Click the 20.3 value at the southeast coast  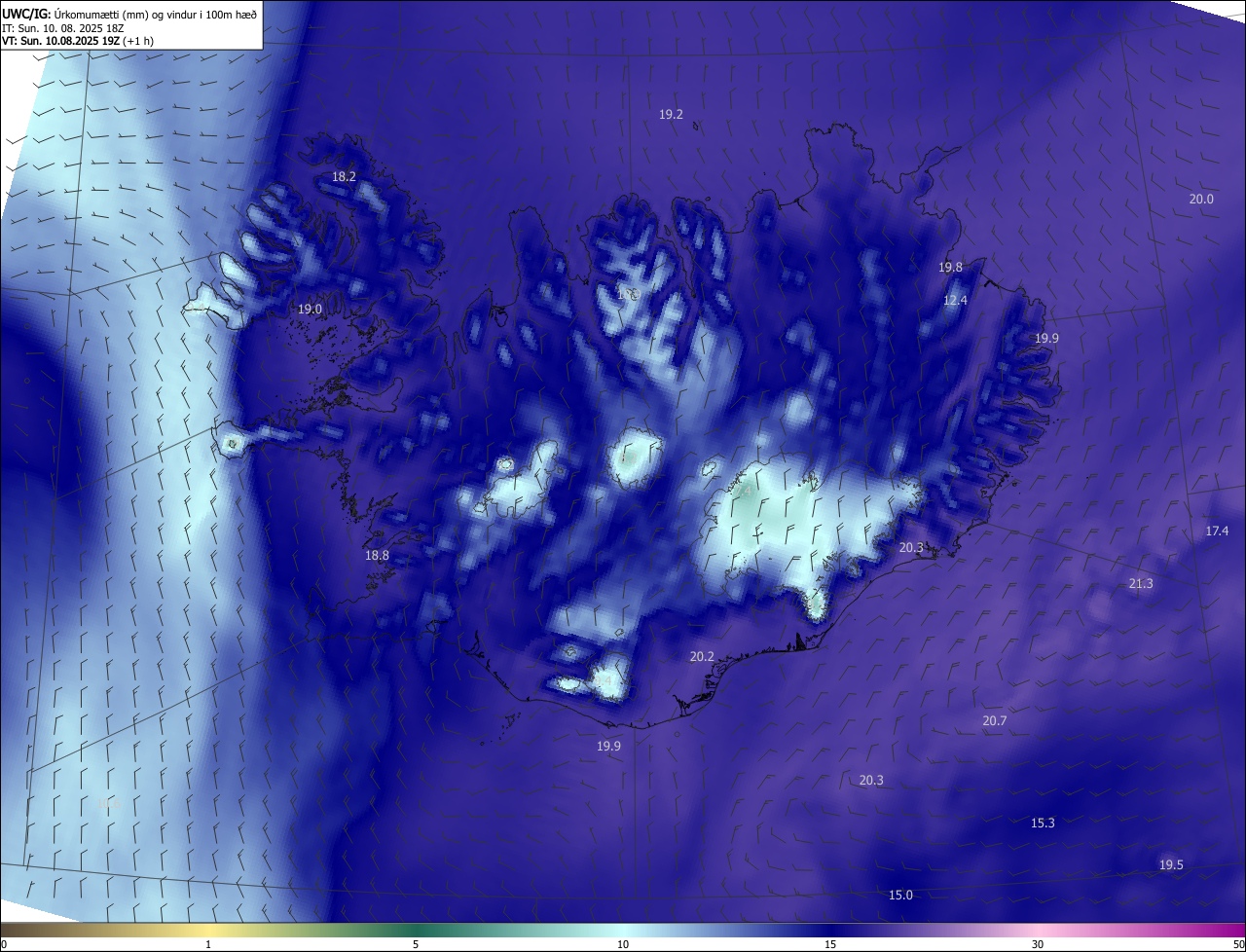tap(910, 548)
